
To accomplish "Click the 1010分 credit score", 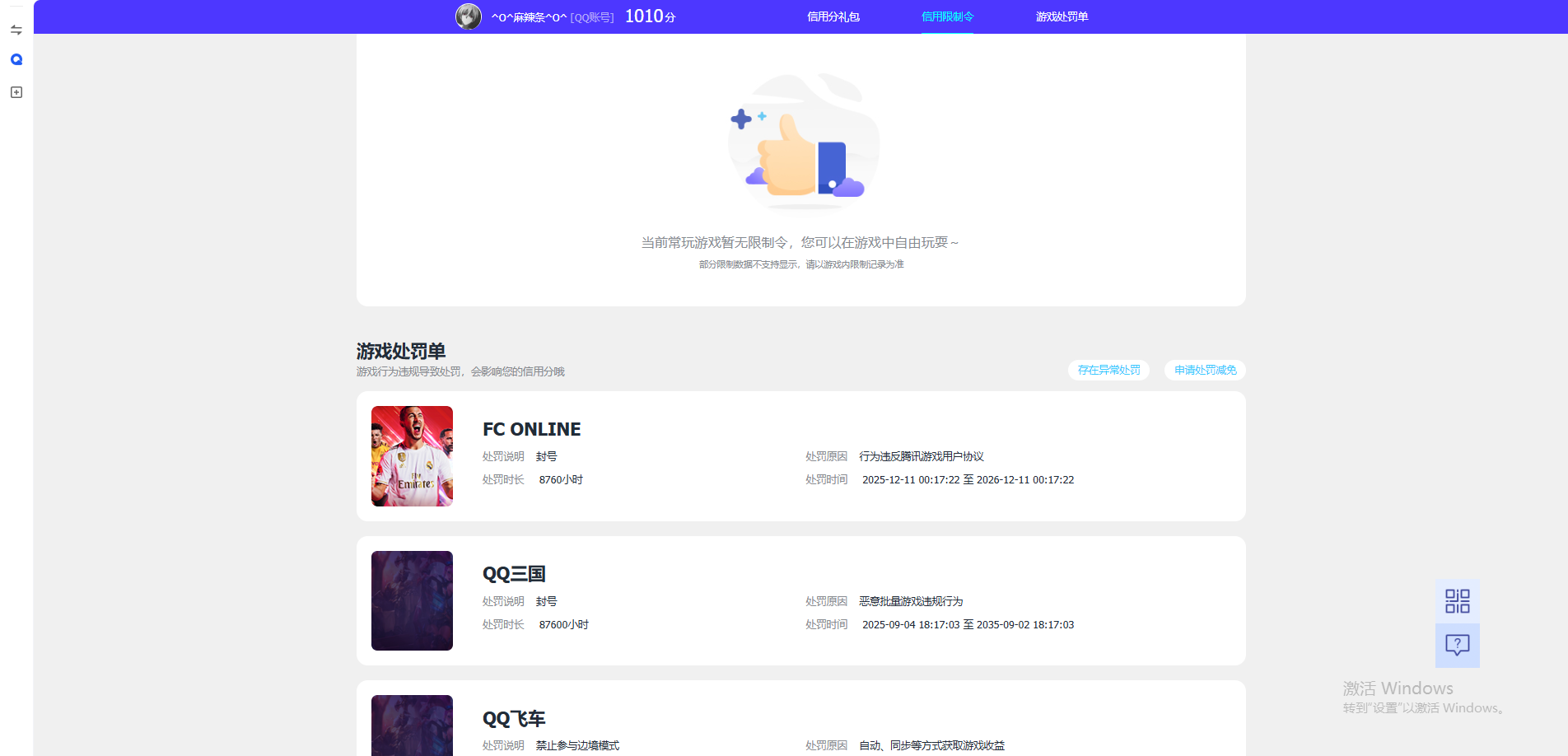I will [650, 16].
